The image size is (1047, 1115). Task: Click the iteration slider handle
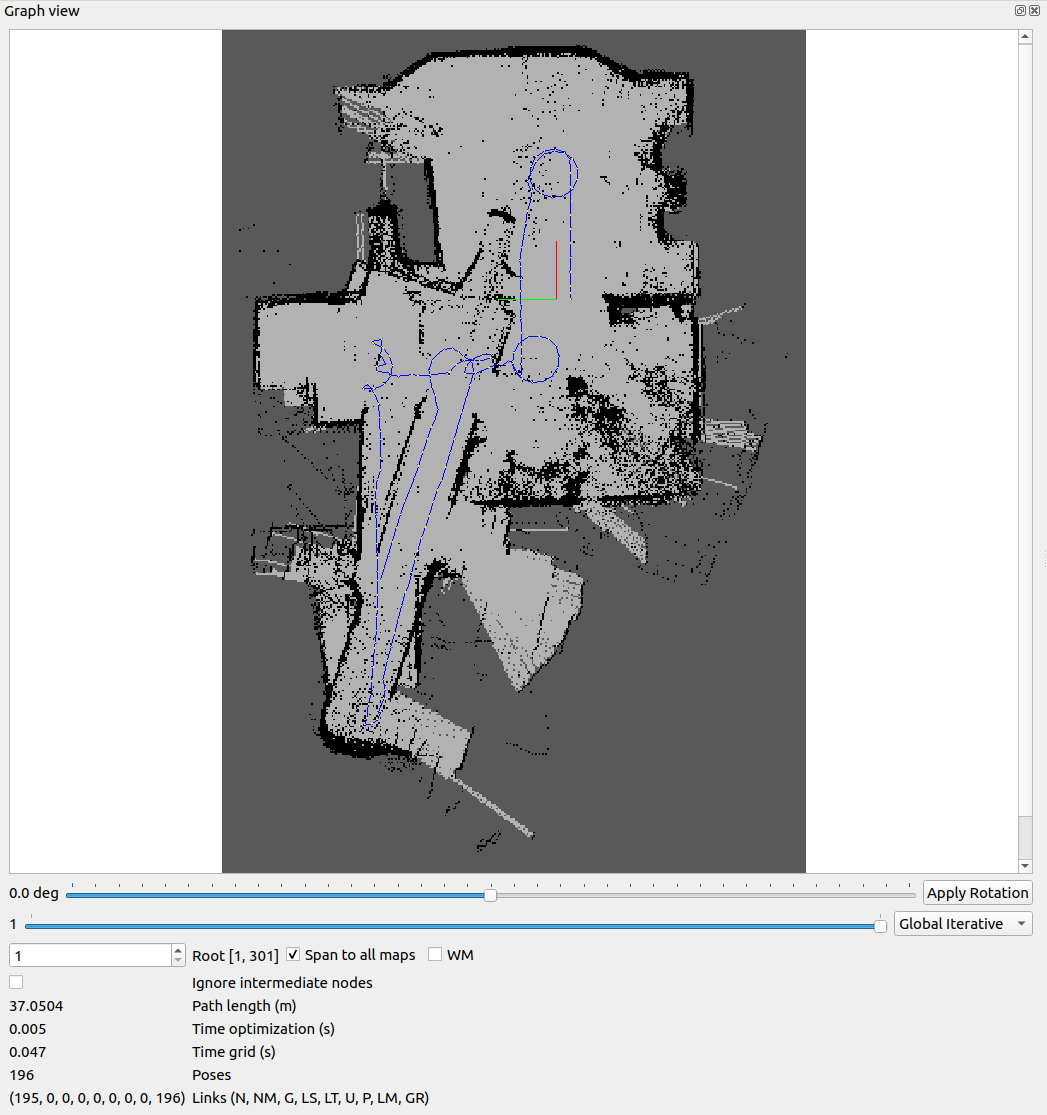(880, 926)
